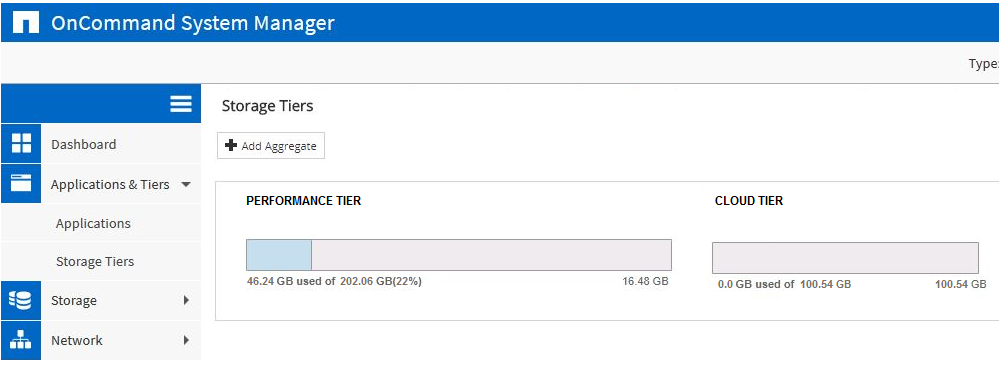Expand the Storage submenu arrow
The width and height of the screenshot is (999, 366).
pos(186,300)
